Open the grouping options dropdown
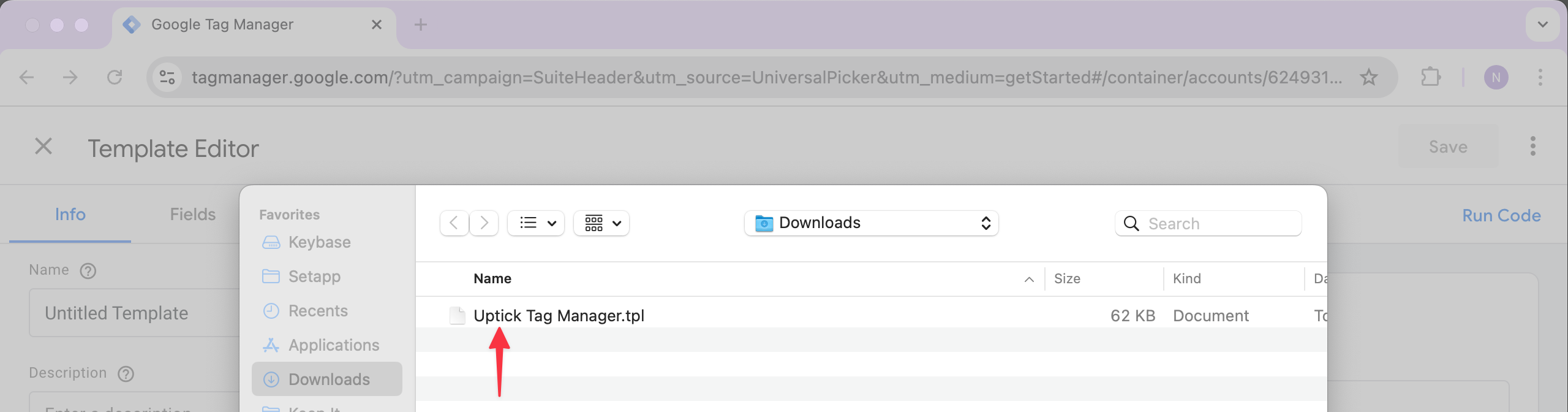The height and width of the screenshot is (412, 1568). (601, 223)
